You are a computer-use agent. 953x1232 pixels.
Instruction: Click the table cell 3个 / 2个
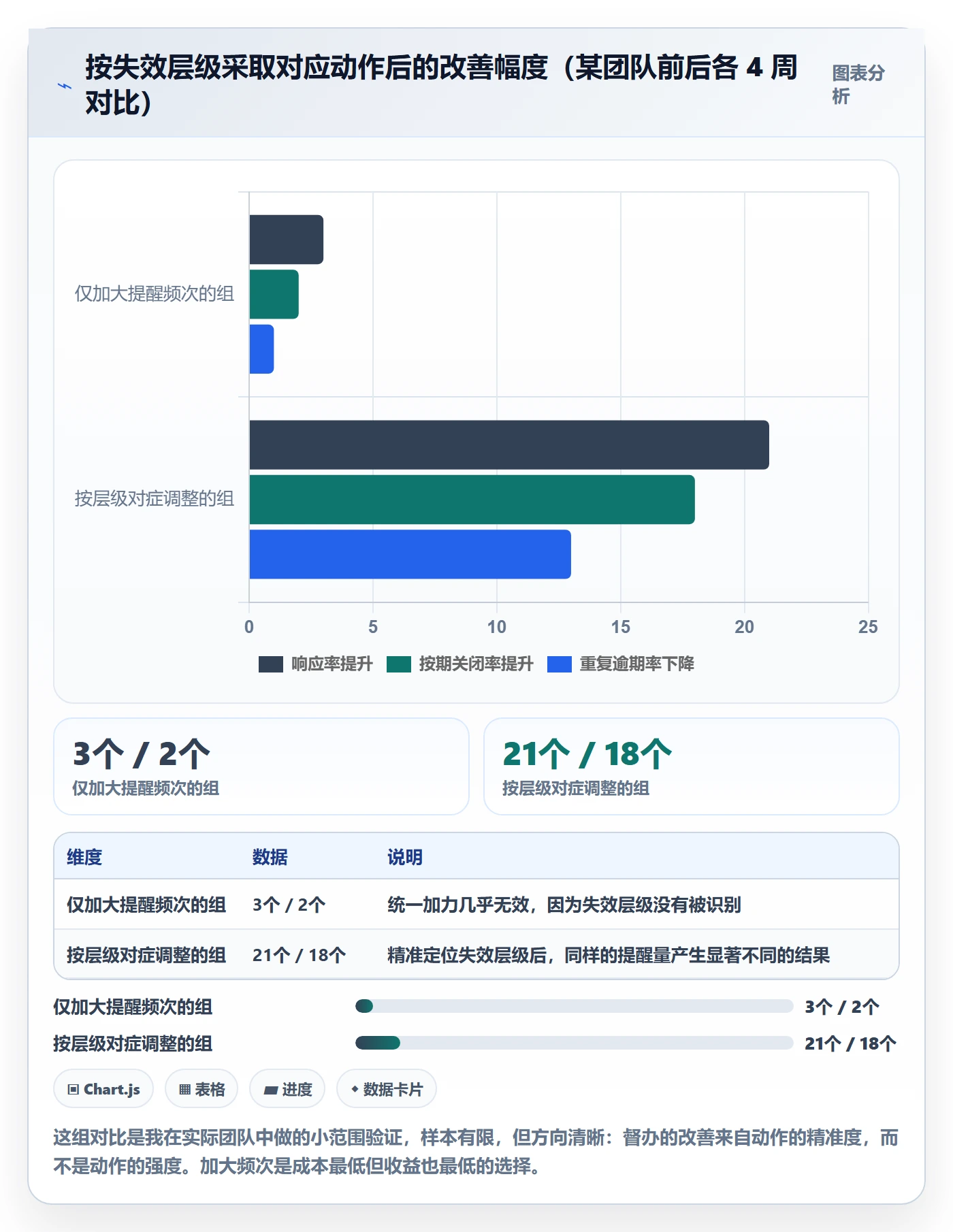click(x=289, y=905)
